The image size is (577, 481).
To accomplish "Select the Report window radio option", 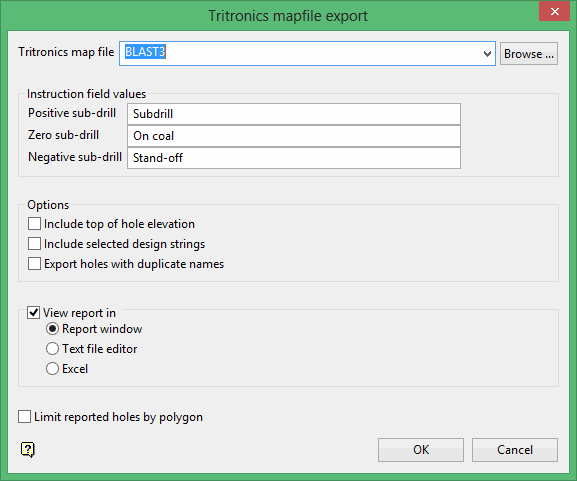I will click(x=52, y=329).
